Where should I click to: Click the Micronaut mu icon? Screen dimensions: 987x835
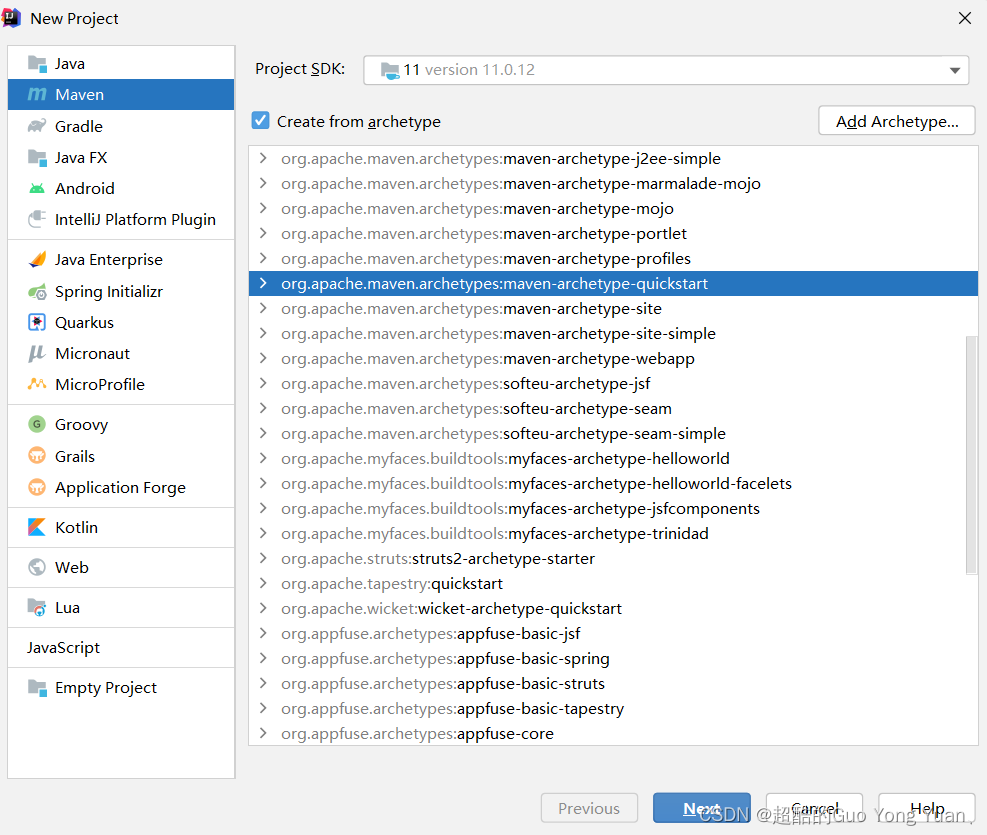tap(37, 353)
